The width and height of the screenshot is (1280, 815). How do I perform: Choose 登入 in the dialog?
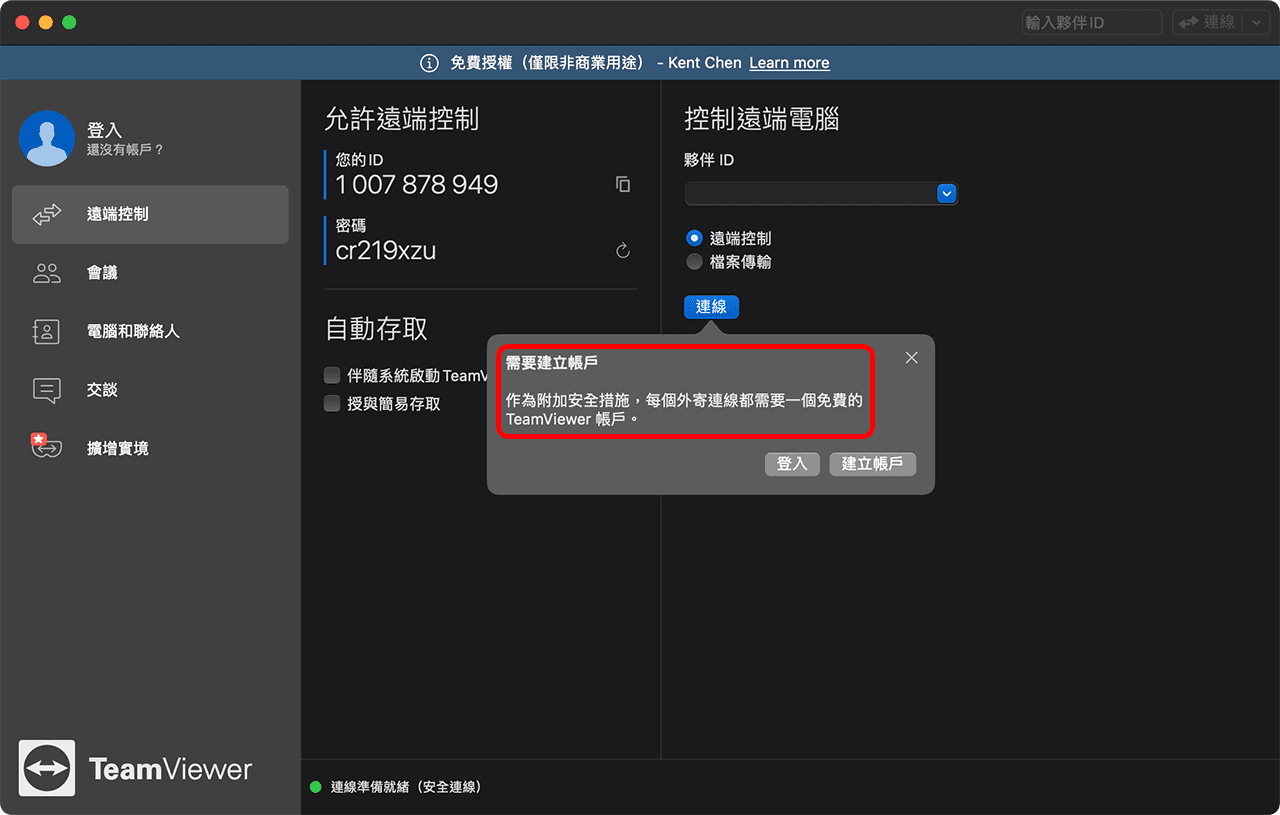pyautogui.click(x=792, y=464)
